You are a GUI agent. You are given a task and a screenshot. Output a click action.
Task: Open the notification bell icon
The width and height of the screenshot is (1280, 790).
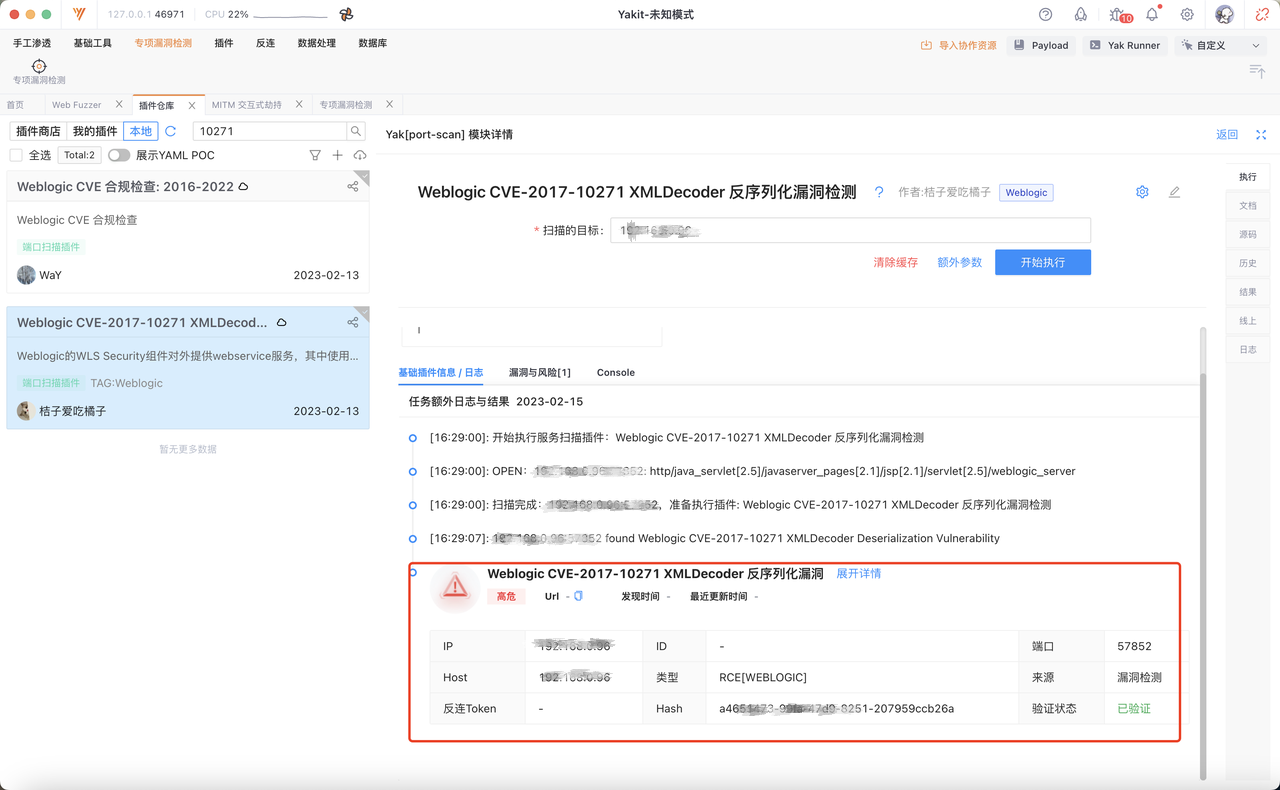click(x=1152, y=15)
